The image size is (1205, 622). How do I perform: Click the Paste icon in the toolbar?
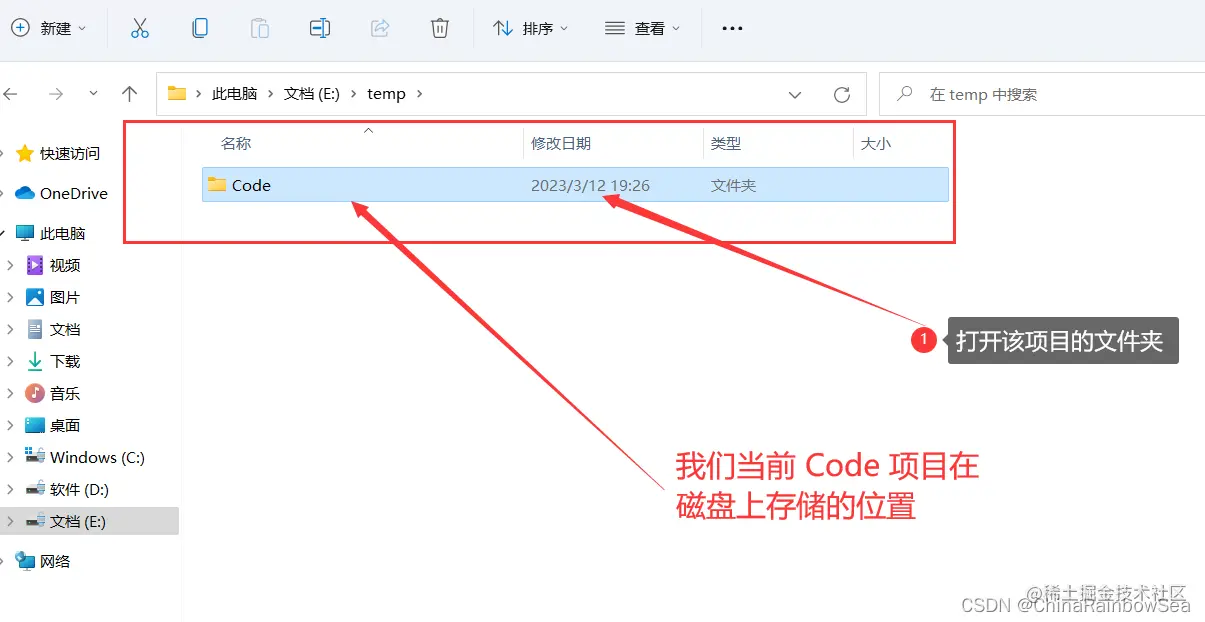click(260, 28)
